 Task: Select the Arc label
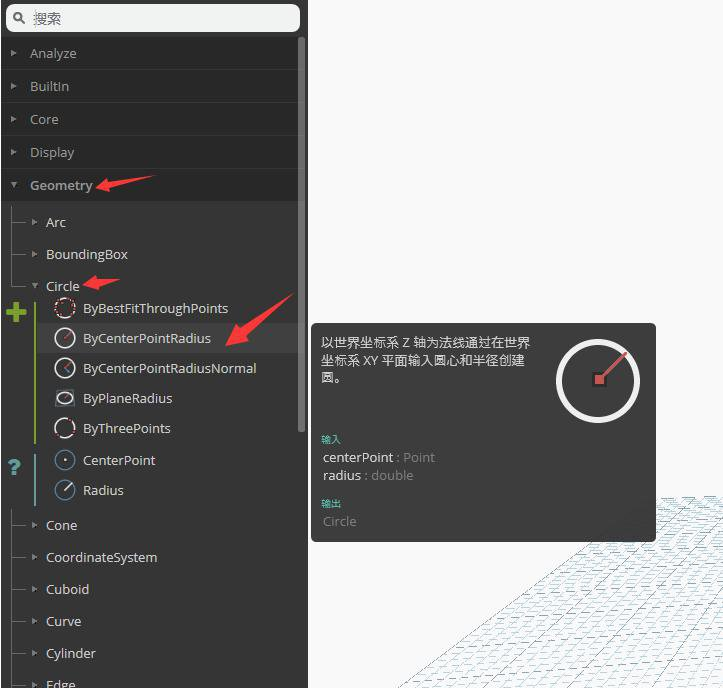(56, 222)
